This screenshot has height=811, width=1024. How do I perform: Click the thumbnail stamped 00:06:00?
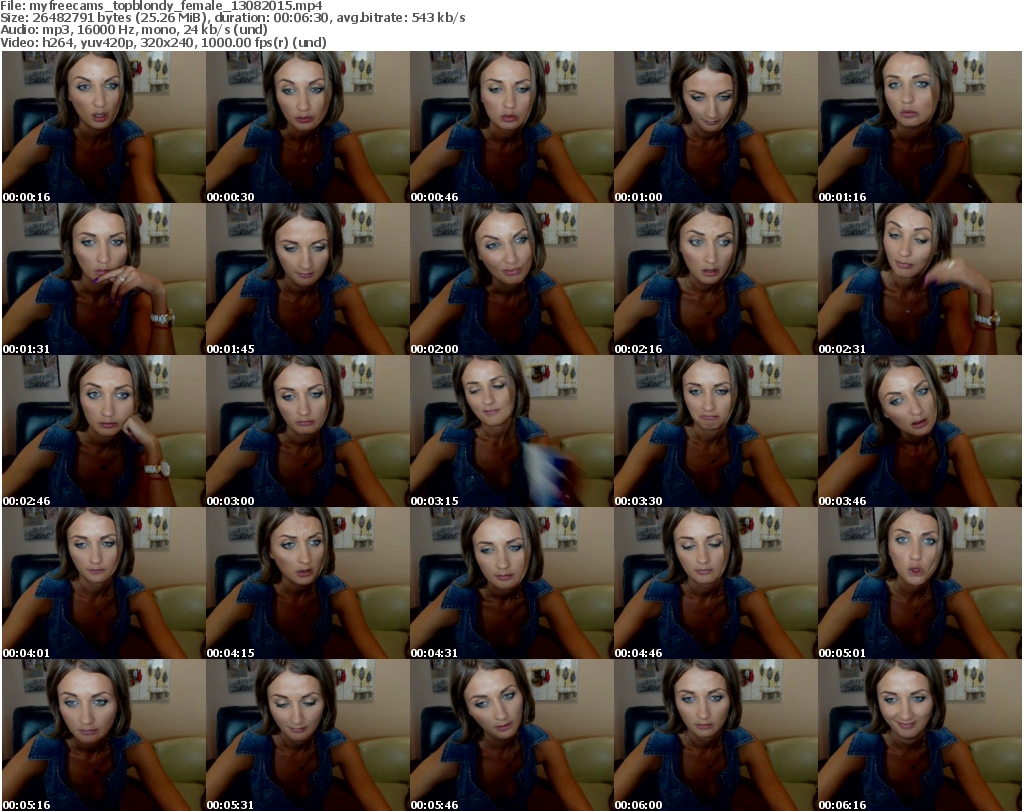pos(716,735)
